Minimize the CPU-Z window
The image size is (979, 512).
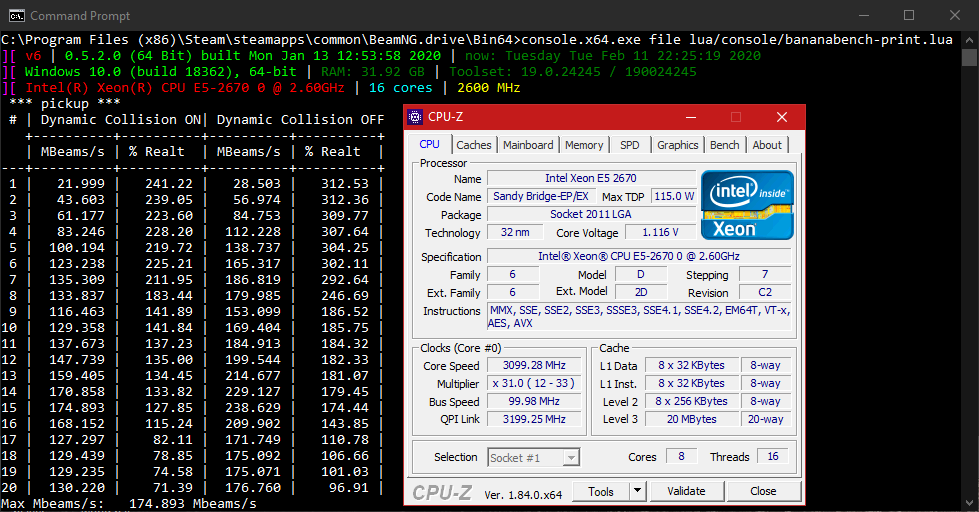click(691, 117)
